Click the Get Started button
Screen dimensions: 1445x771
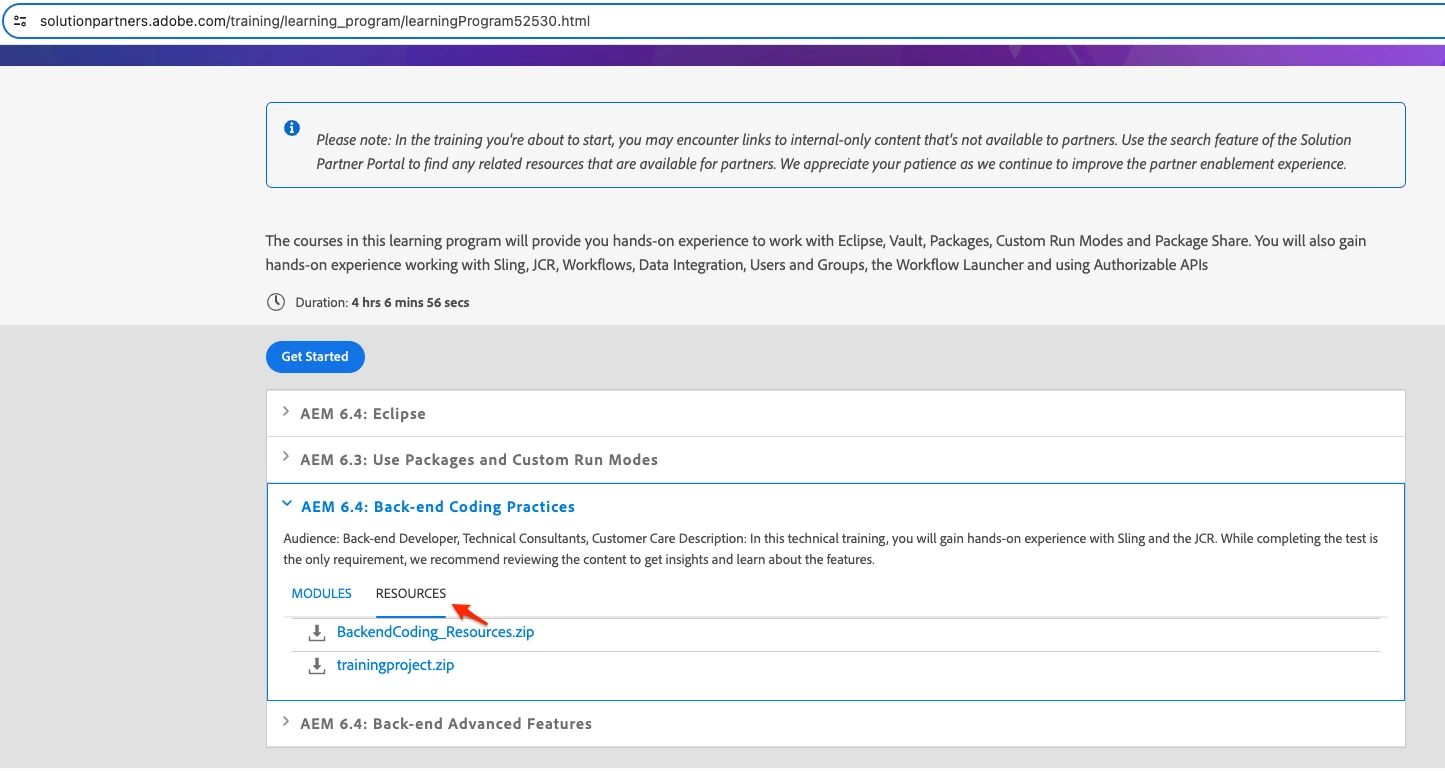pyautogui.click(x=315, y=356)
